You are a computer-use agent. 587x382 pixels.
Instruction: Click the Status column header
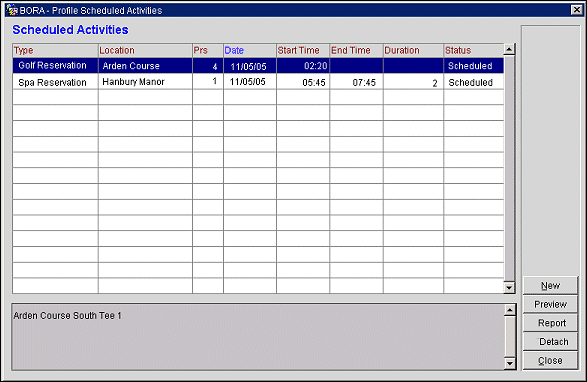pos(474,50)
